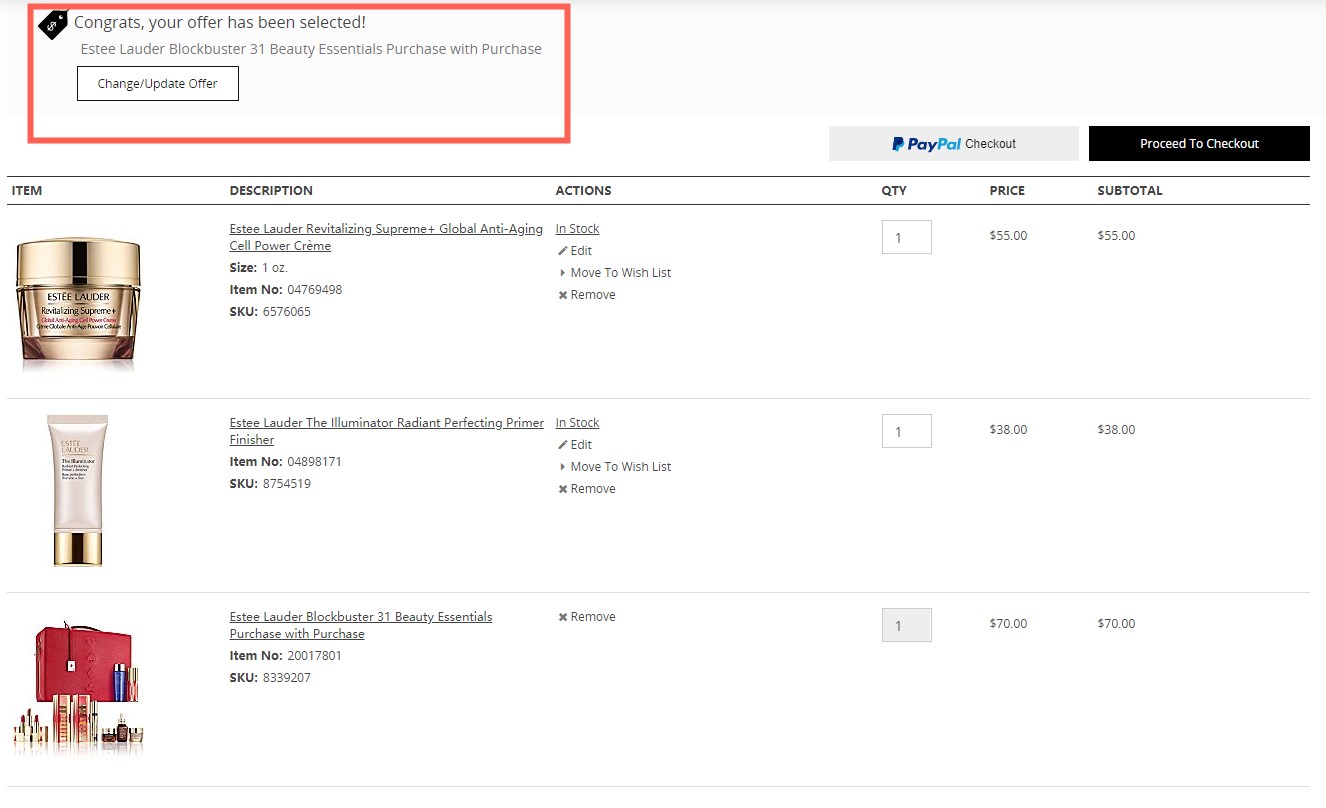Click the QTY column header

[x=894, y=191]
